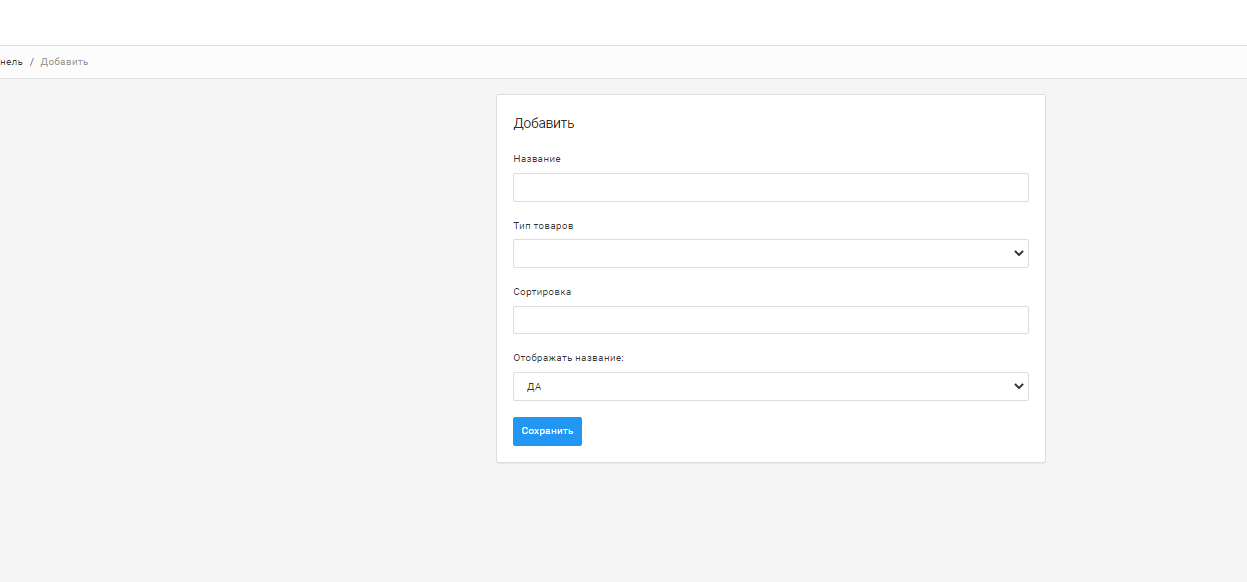Click the Отображать название label

[568, 358]
